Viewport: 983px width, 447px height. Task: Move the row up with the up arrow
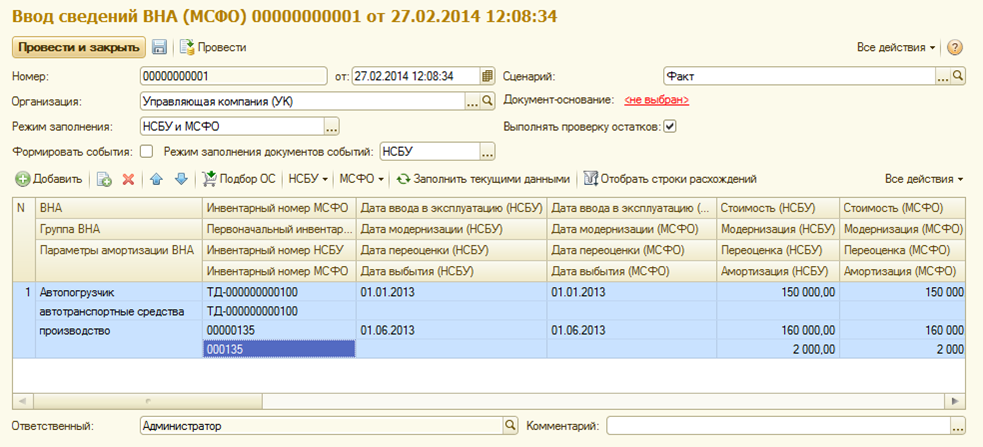156,179
